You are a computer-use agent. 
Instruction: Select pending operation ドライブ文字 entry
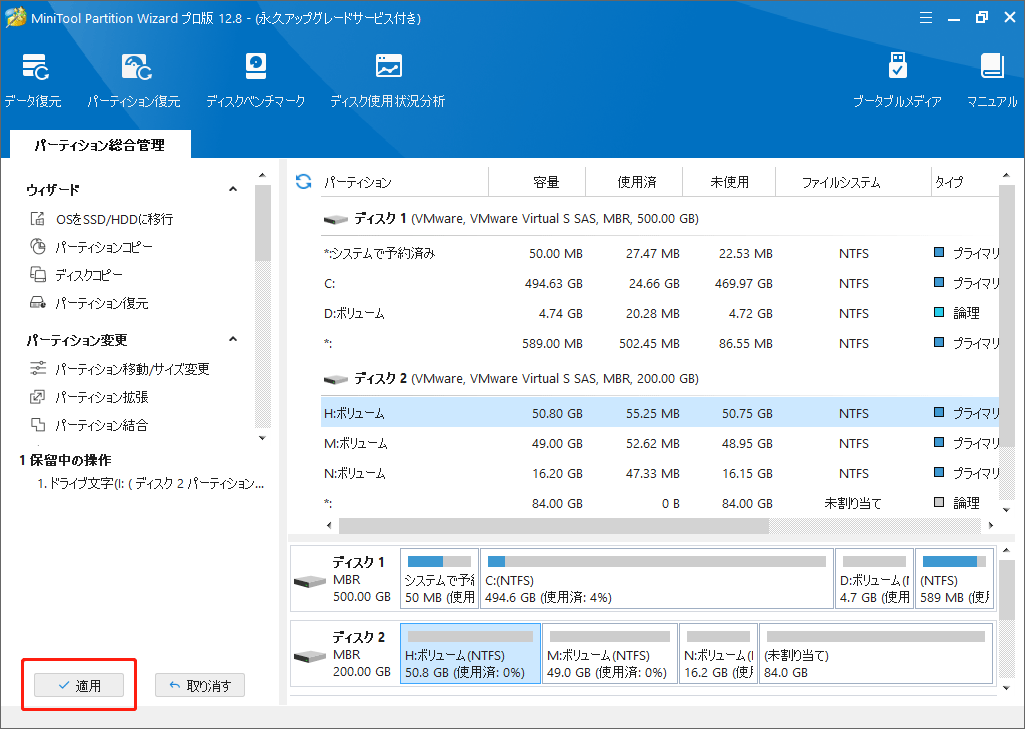[x=151, y=484]
